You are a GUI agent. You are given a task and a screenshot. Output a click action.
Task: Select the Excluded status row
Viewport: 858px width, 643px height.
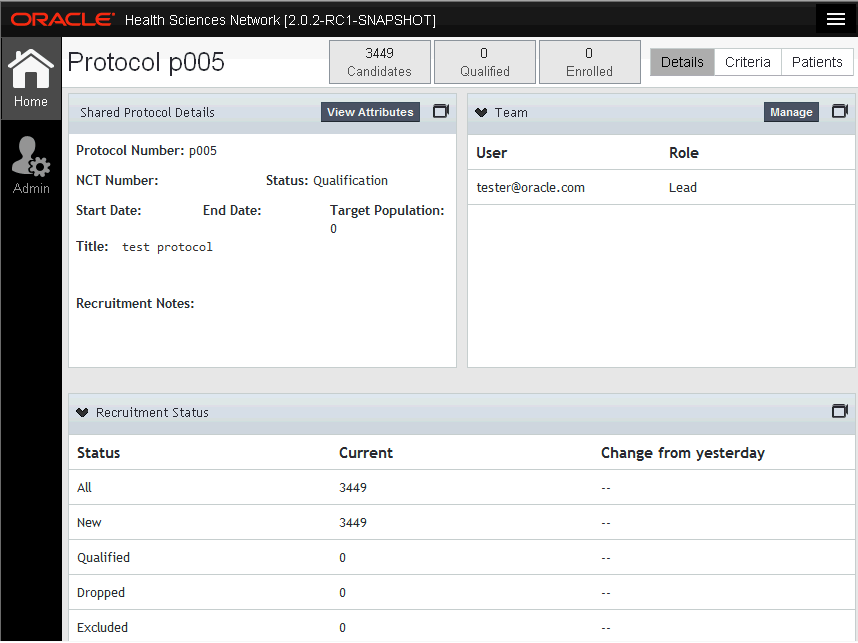(462, 626)
